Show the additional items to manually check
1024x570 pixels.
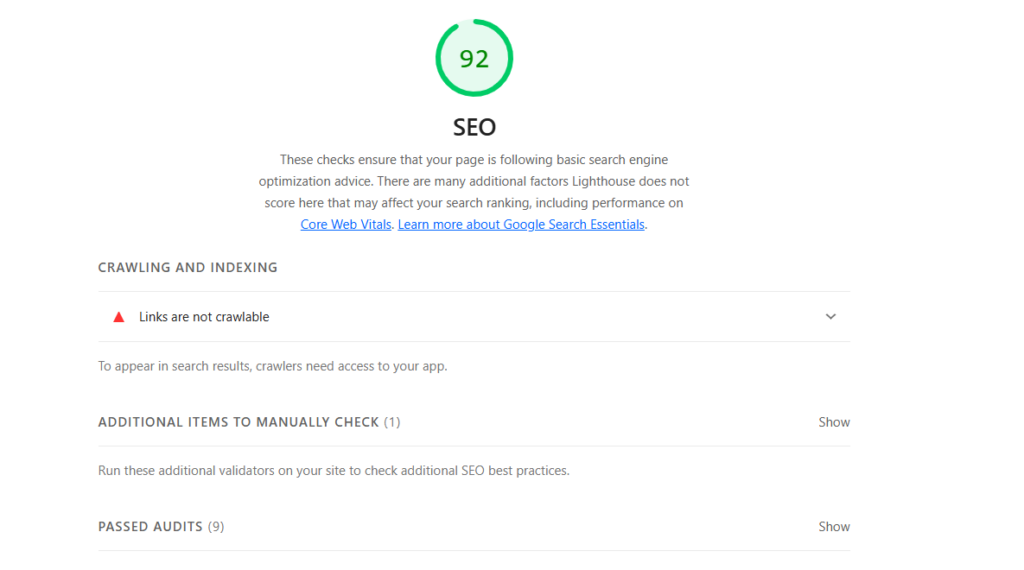834,422
